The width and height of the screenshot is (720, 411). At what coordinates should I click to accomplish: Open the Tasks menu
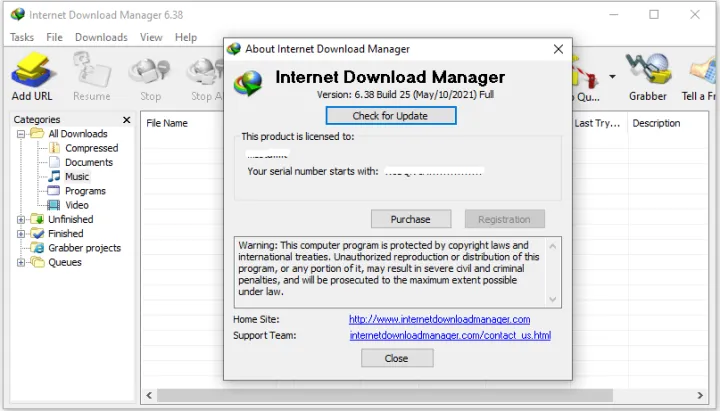[x=22, y=37]
